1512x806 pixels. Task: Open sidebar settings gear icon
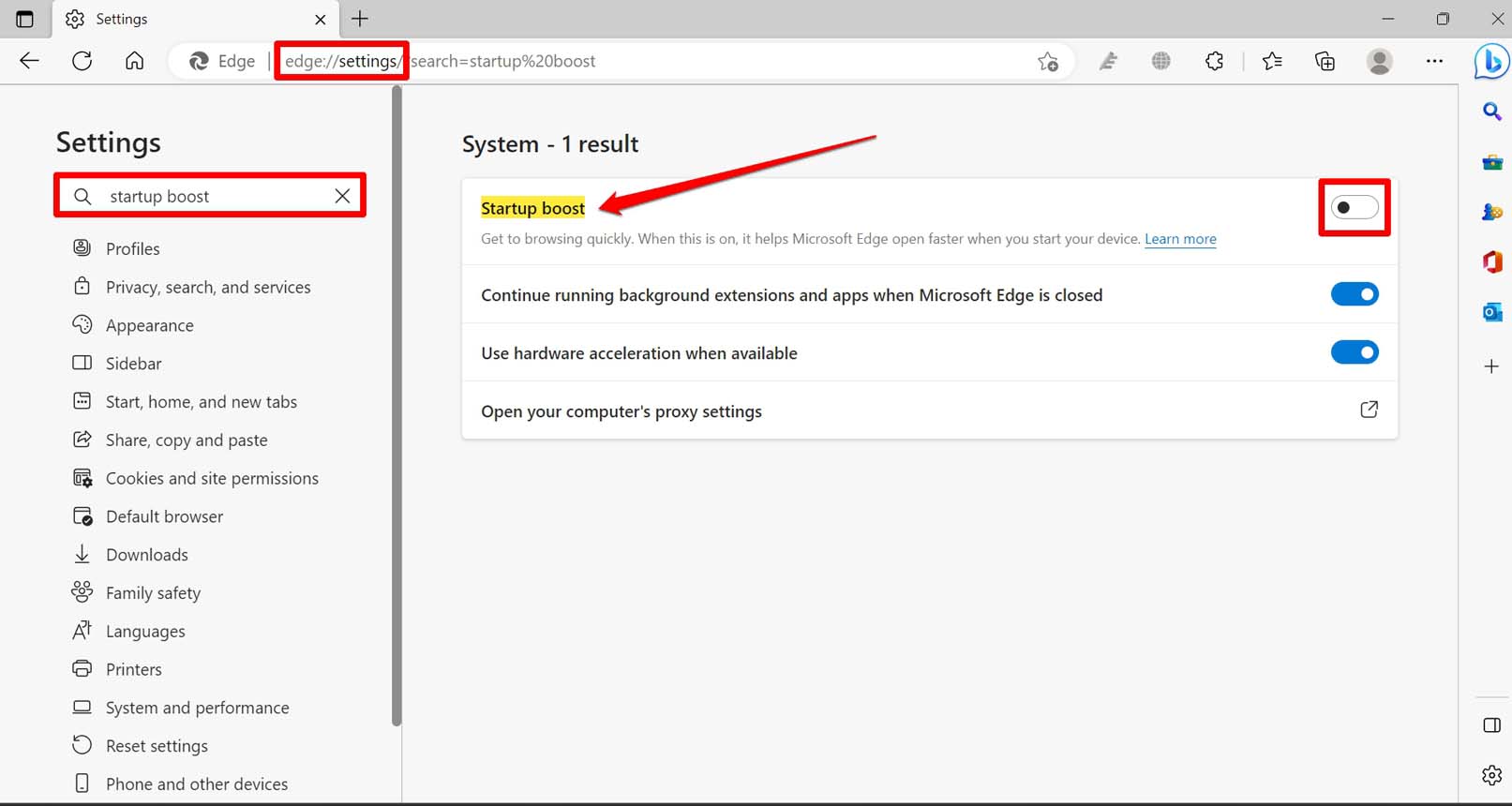pyautogui.click(x=1492, y=775)
